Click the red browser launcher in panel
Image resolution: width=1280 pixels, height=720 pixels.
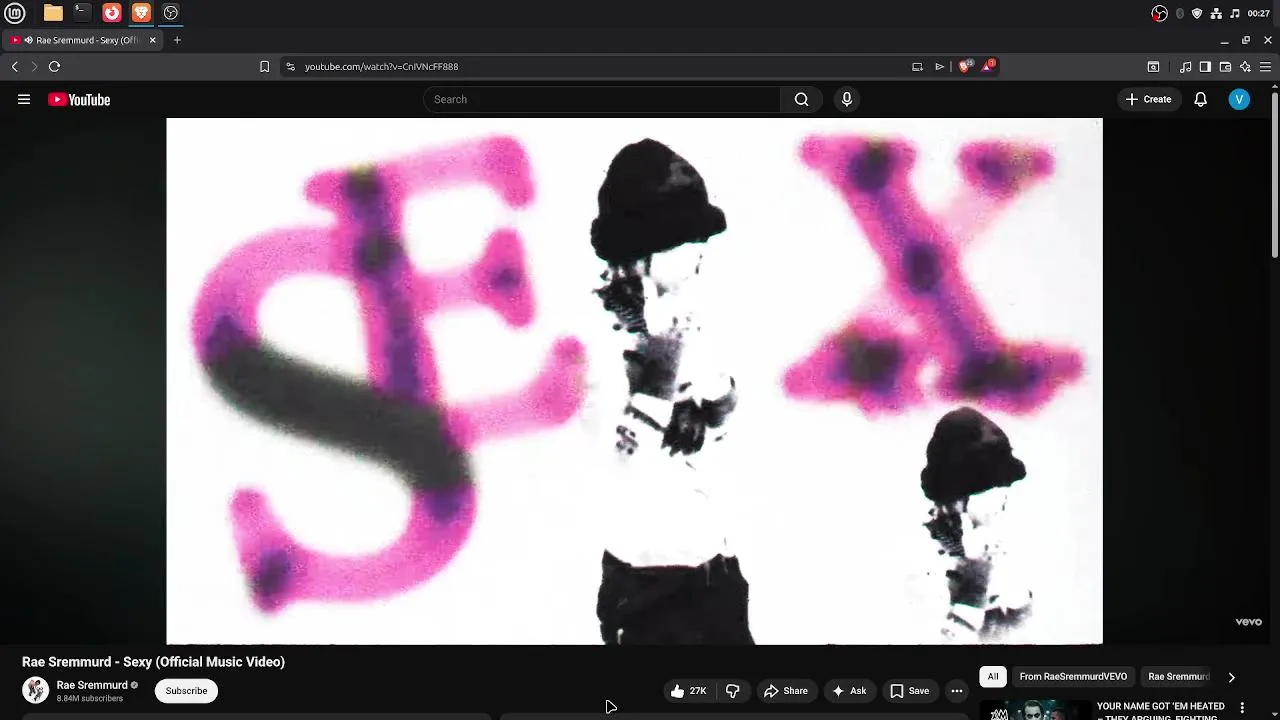pyautogui.click(x=112, y=13)
